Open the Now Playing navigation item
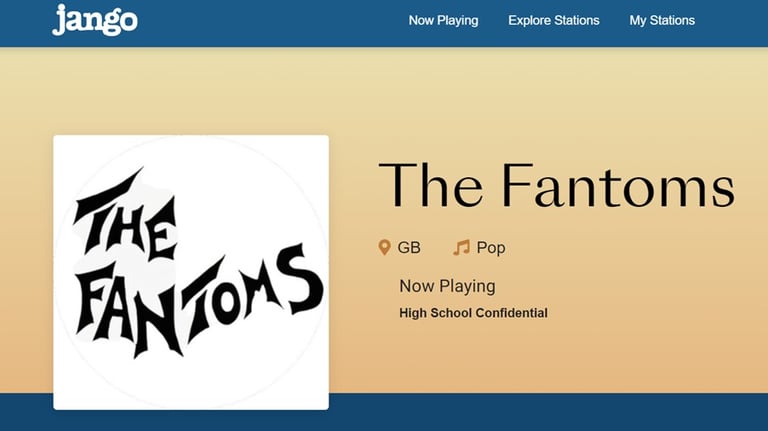The image size is (768, 431). coord(443,20)
